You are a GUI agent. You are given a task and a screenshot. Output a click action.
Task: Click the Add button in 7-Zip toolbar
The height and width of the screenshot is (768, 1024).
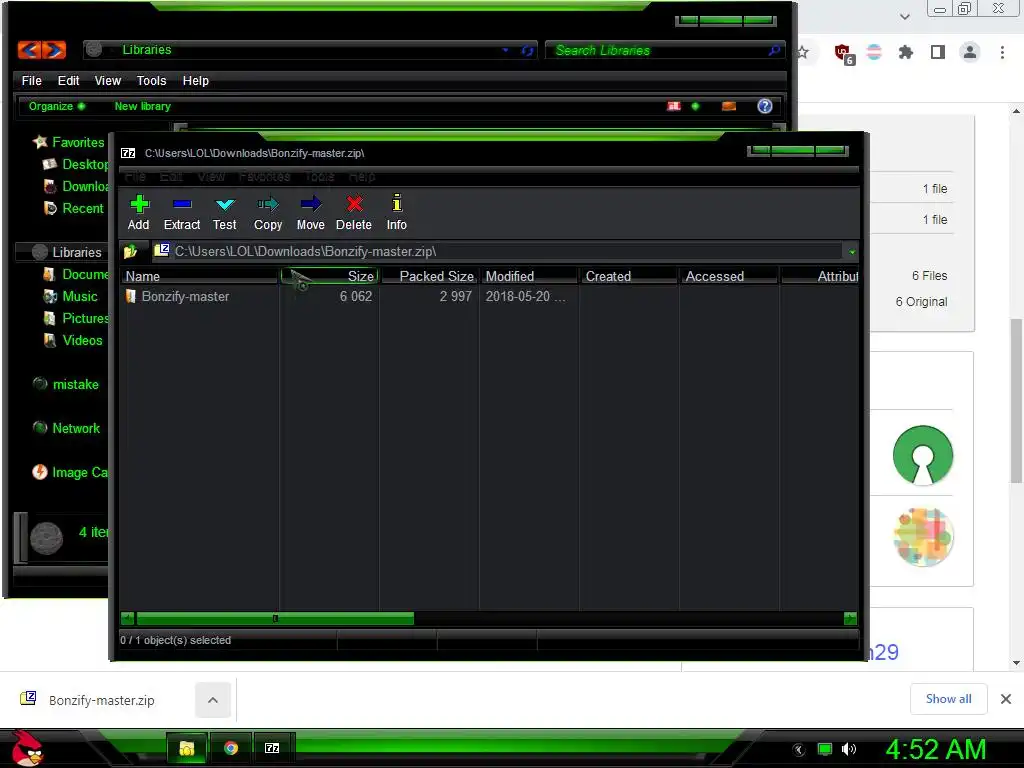click(138, 213)
